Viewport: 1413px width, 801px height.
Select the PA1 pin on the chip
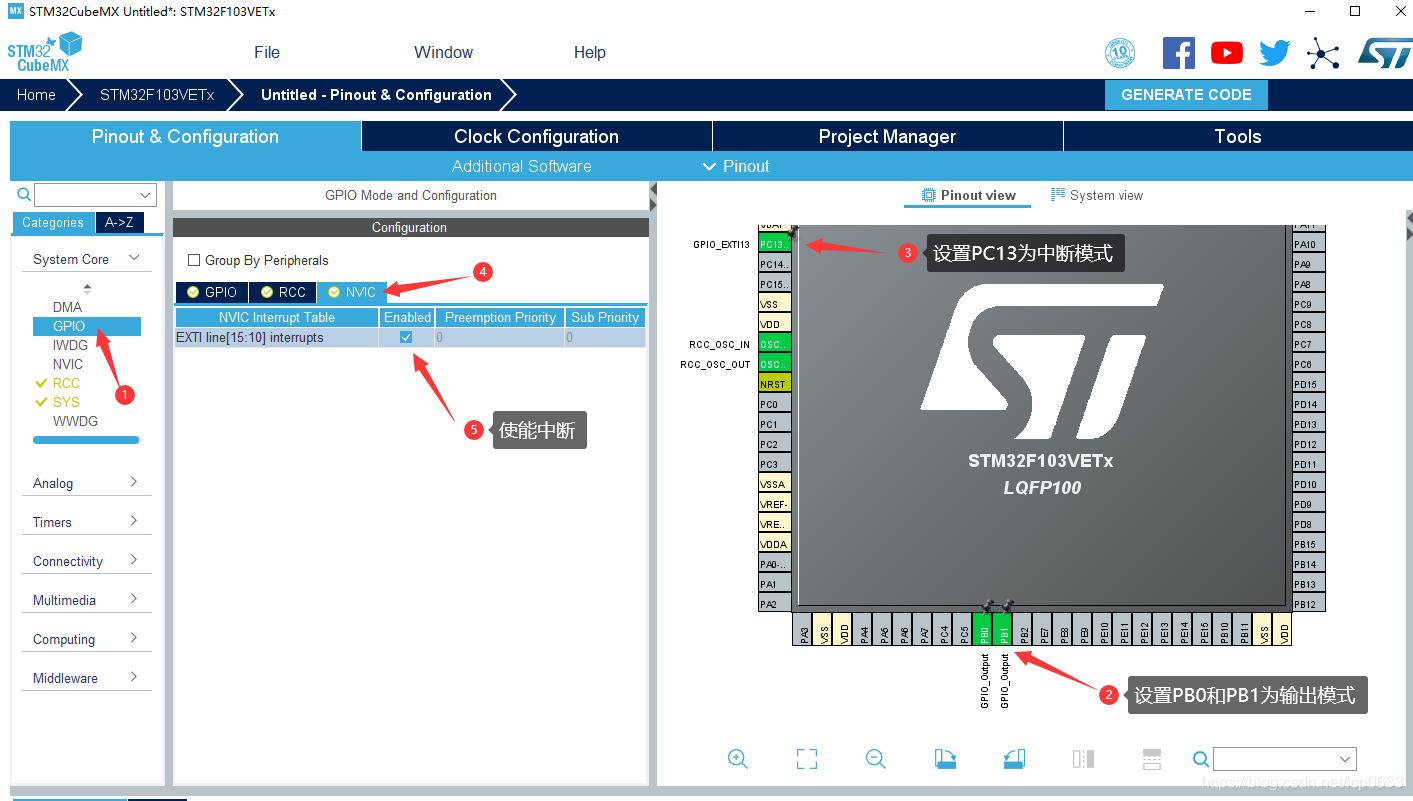point(774,584)
